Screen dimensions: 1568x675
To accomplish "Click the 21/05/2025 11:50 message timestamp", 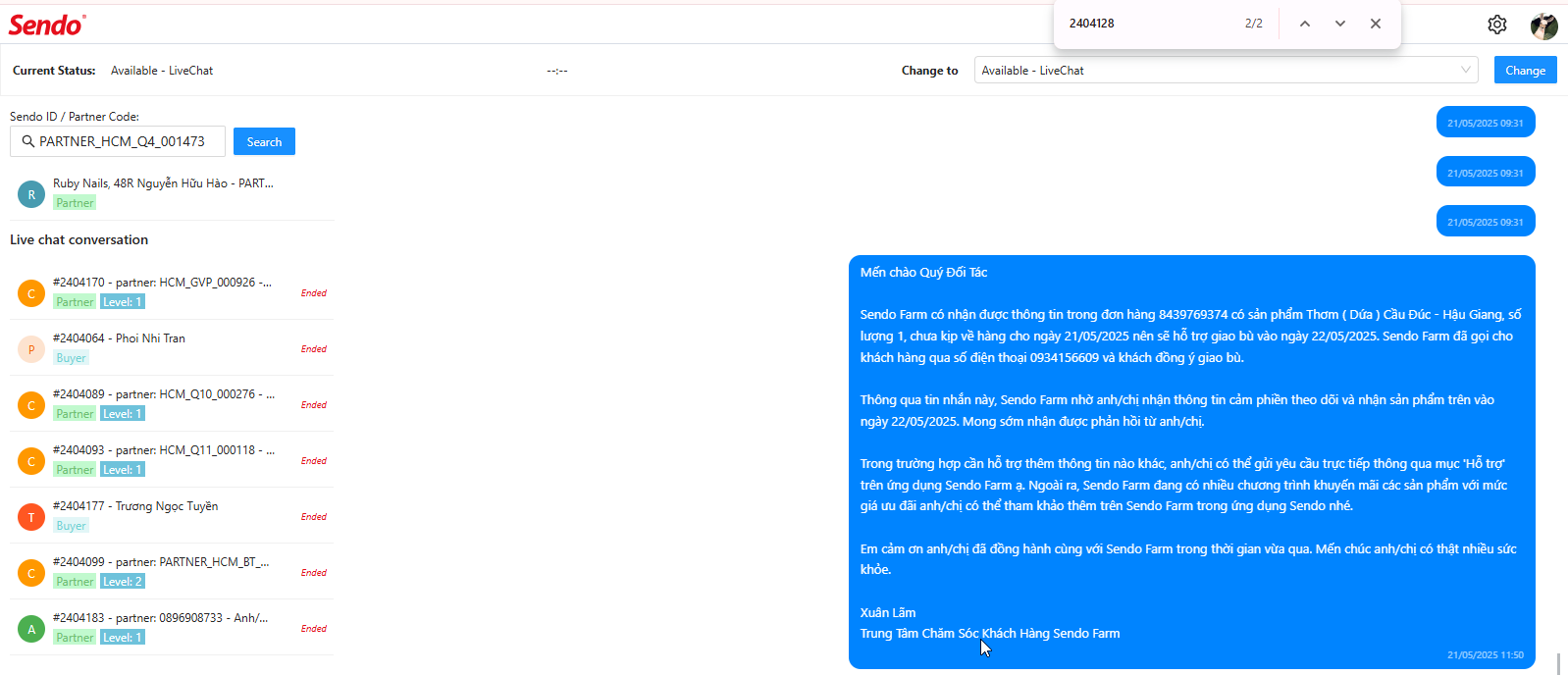I will tap(1485, 655).
